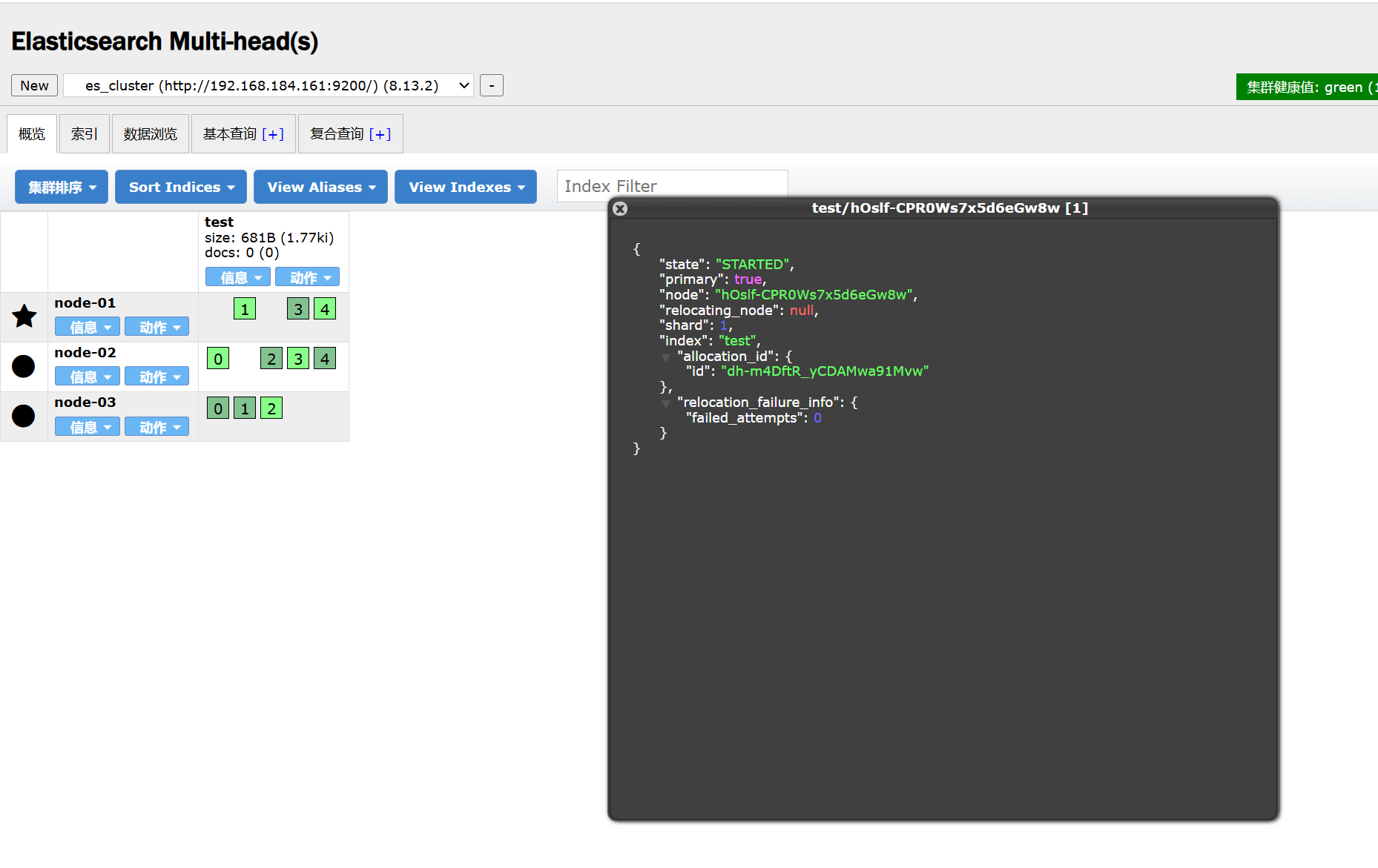Open the 复合查询 tab
The width and height of the screenshot is (1378, 868).
(x=350, y=134)
